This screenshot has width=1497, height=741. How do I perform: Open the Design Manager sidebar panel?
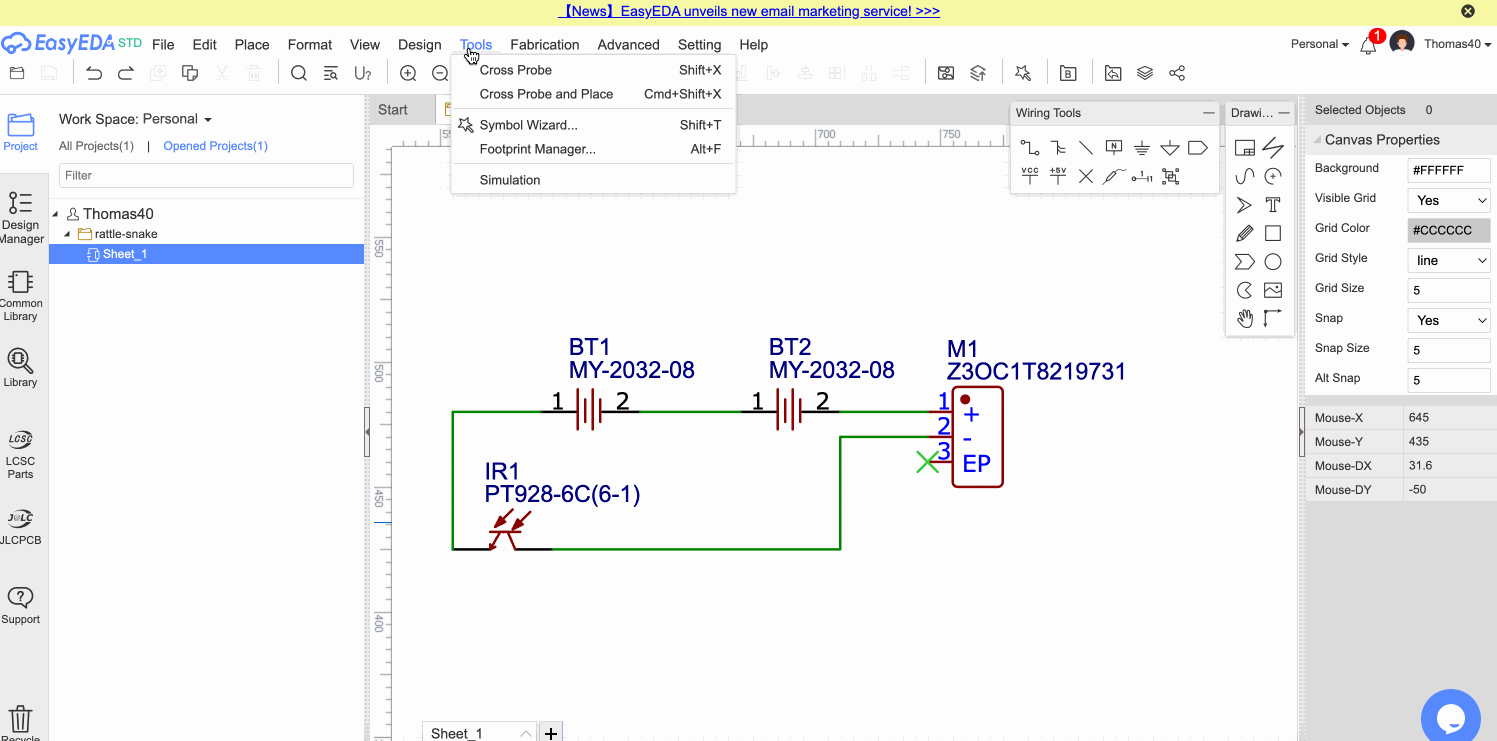21,218
